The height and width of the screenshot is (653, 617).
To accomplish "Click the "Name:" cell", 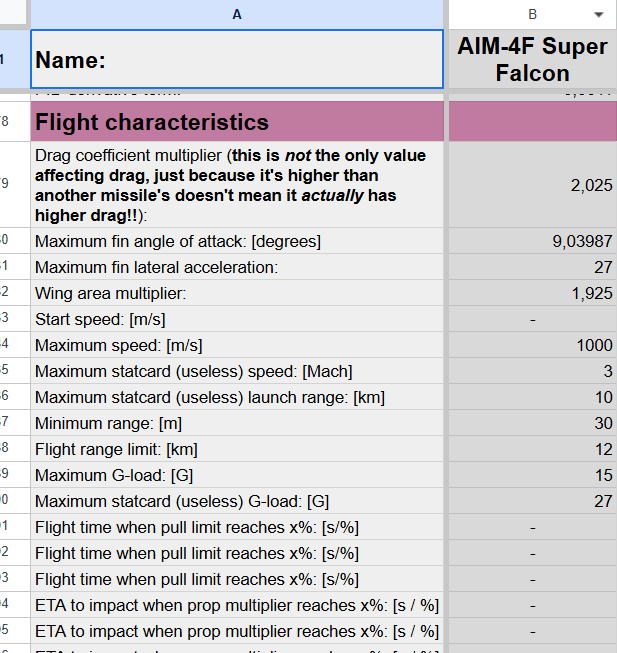I will 236,60.
